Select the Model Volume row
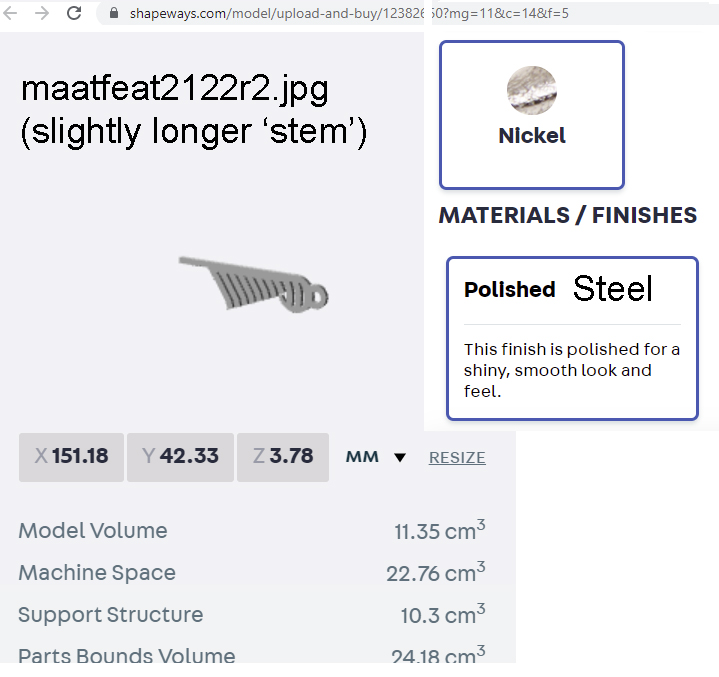The image size is (719, 677). pyautogui.click(x=252, y=531)
